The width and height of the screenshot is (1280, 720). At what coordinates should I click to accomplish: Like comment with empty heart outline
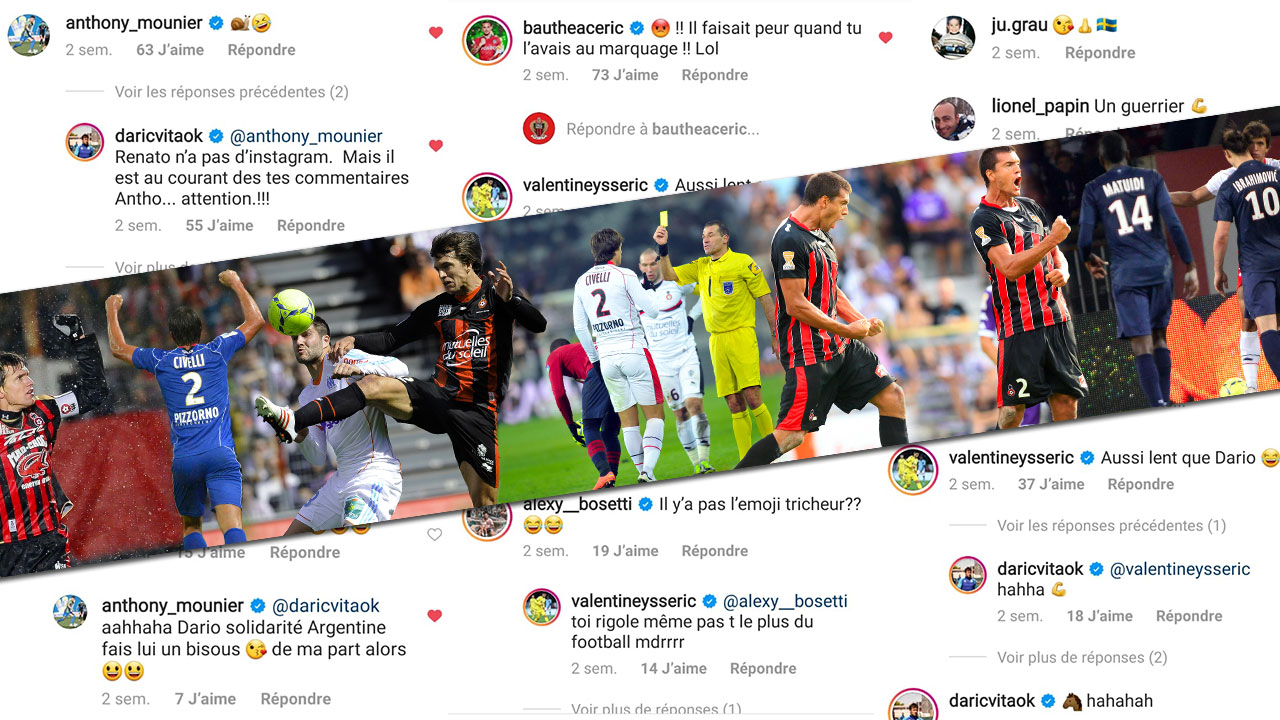[x=435, y=535]
